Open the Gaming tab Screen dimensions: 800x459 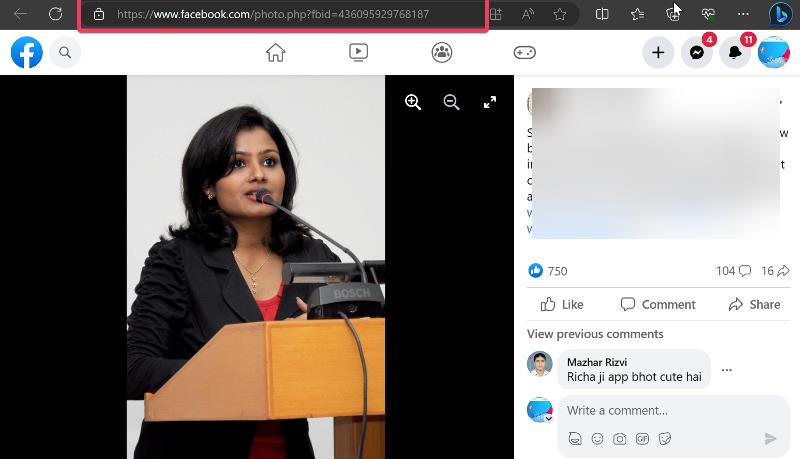coord(524,52)
